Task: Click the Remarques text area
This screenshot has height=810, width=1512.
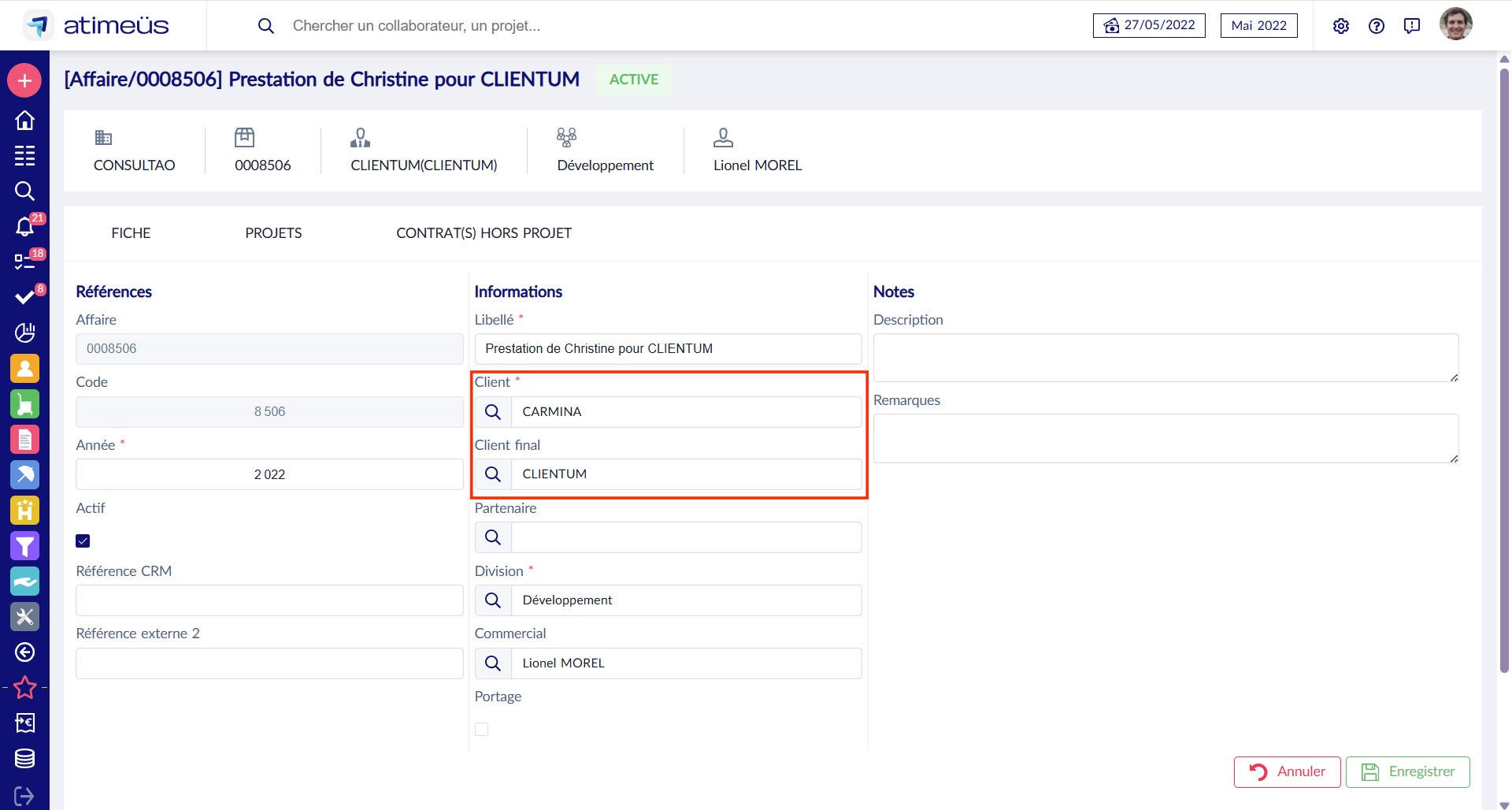Action: (1165, 438)
